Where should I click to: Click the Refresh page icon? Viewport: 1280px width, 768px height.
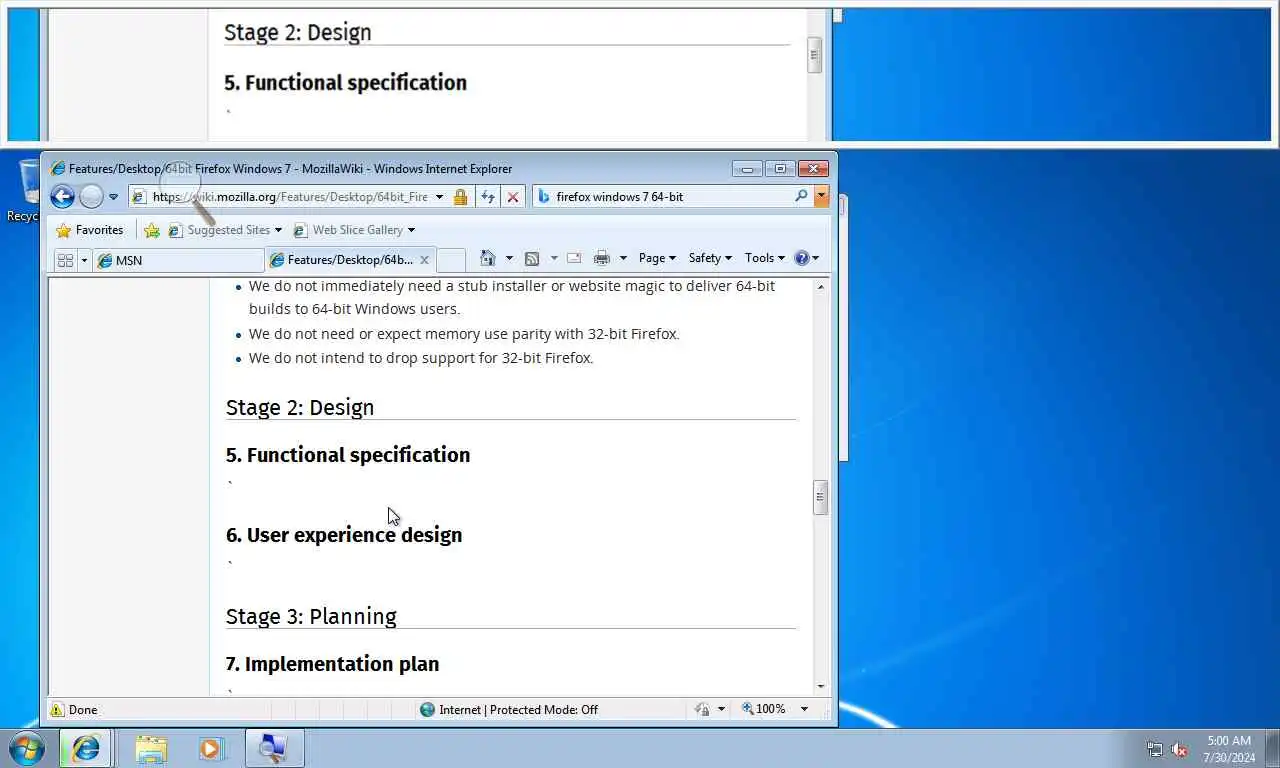click(488, 197)
